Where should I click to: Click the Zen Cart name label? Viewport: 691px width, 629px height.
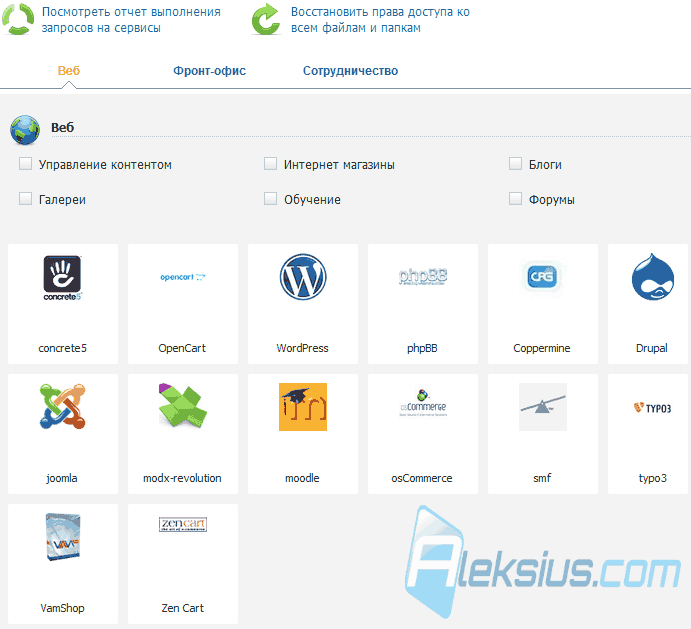[x=182, y=608]
